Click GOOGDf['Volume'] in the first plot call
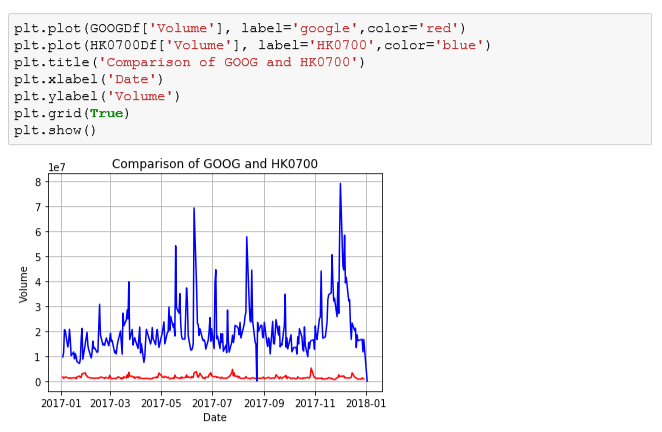Image resolution: width=662 pixels, height=432 pixels. point(156,28)
